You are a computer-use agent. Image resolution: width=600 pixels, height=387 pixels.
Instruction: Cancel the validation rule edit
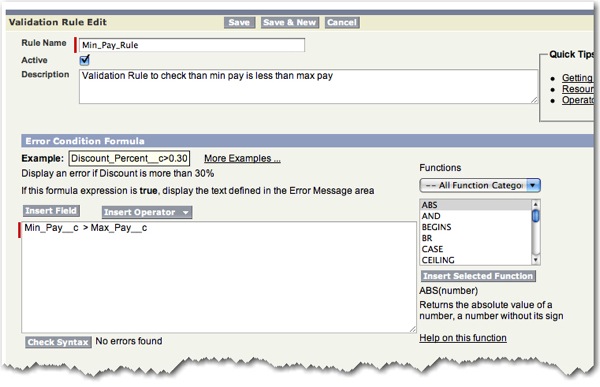click(342, 23)
